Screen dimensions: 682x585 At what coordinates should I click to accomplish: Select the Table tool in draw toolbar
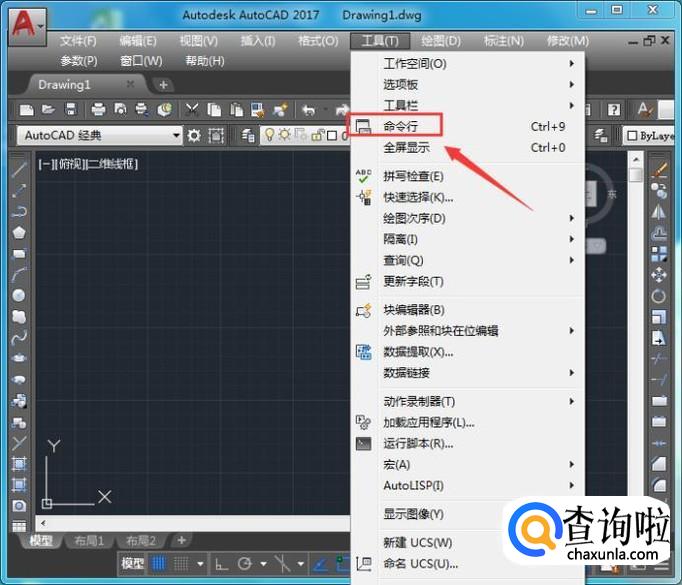click(x=19, y=526)
